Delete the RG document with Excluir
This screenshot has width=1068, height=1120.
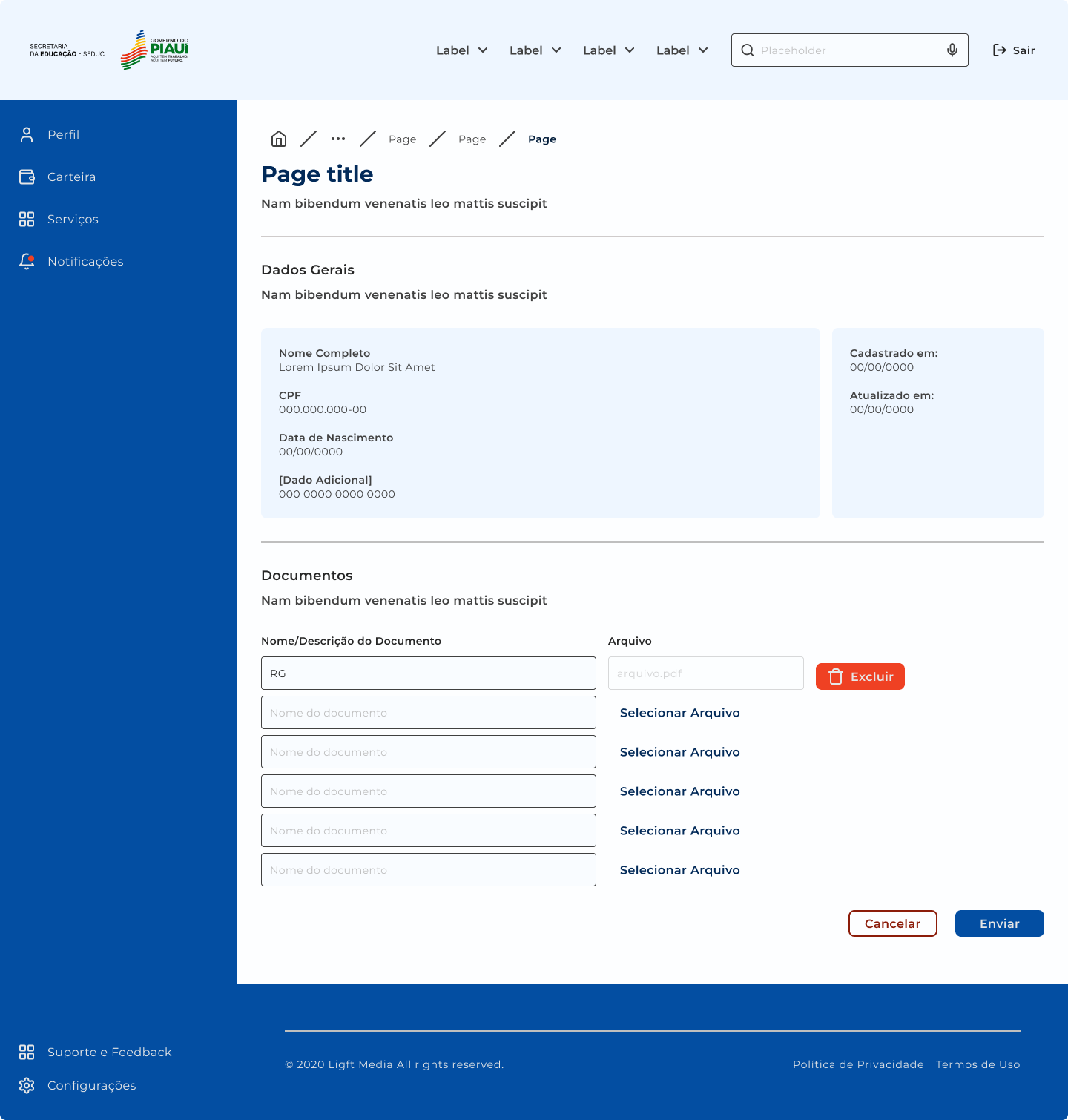(x=860, y=676)
